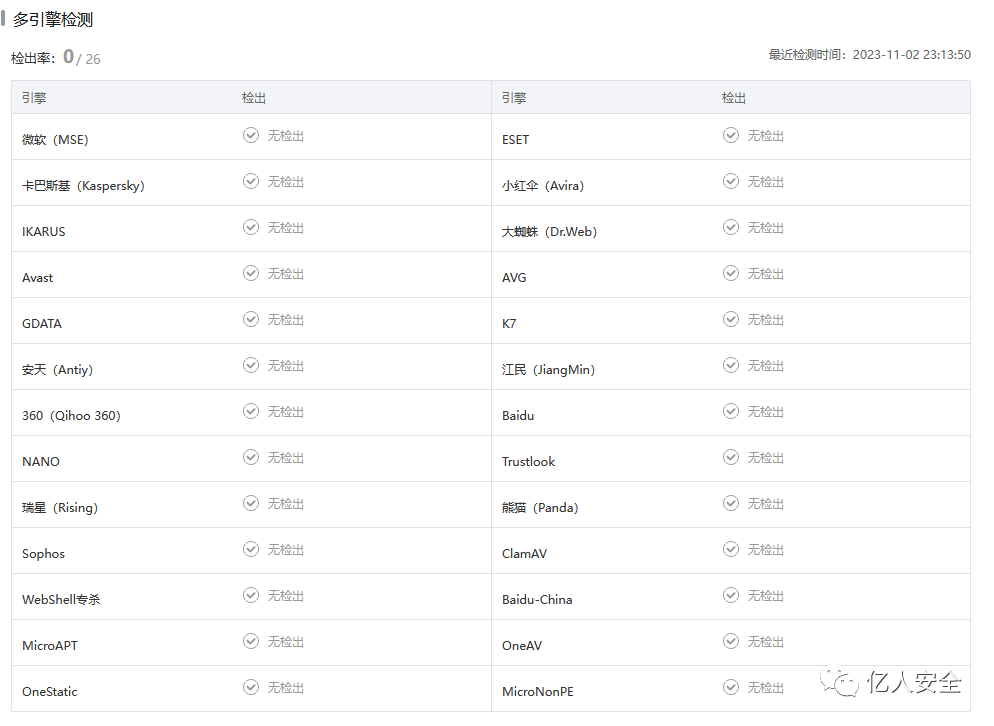Select the Baidu-China engine name
Screen dimensions: 994x726
537,599
